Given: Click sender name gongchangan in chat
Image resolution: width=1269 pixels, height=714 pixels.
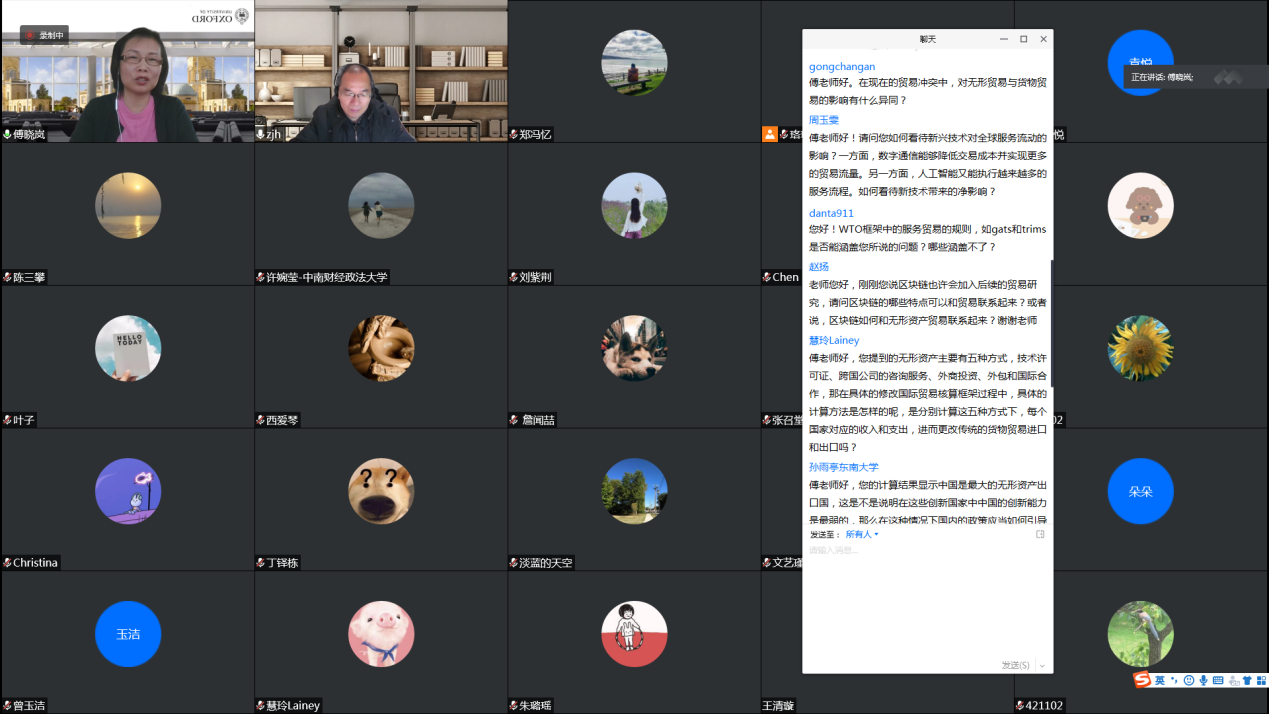Looking at the screenshot, I should pos(841,67).
